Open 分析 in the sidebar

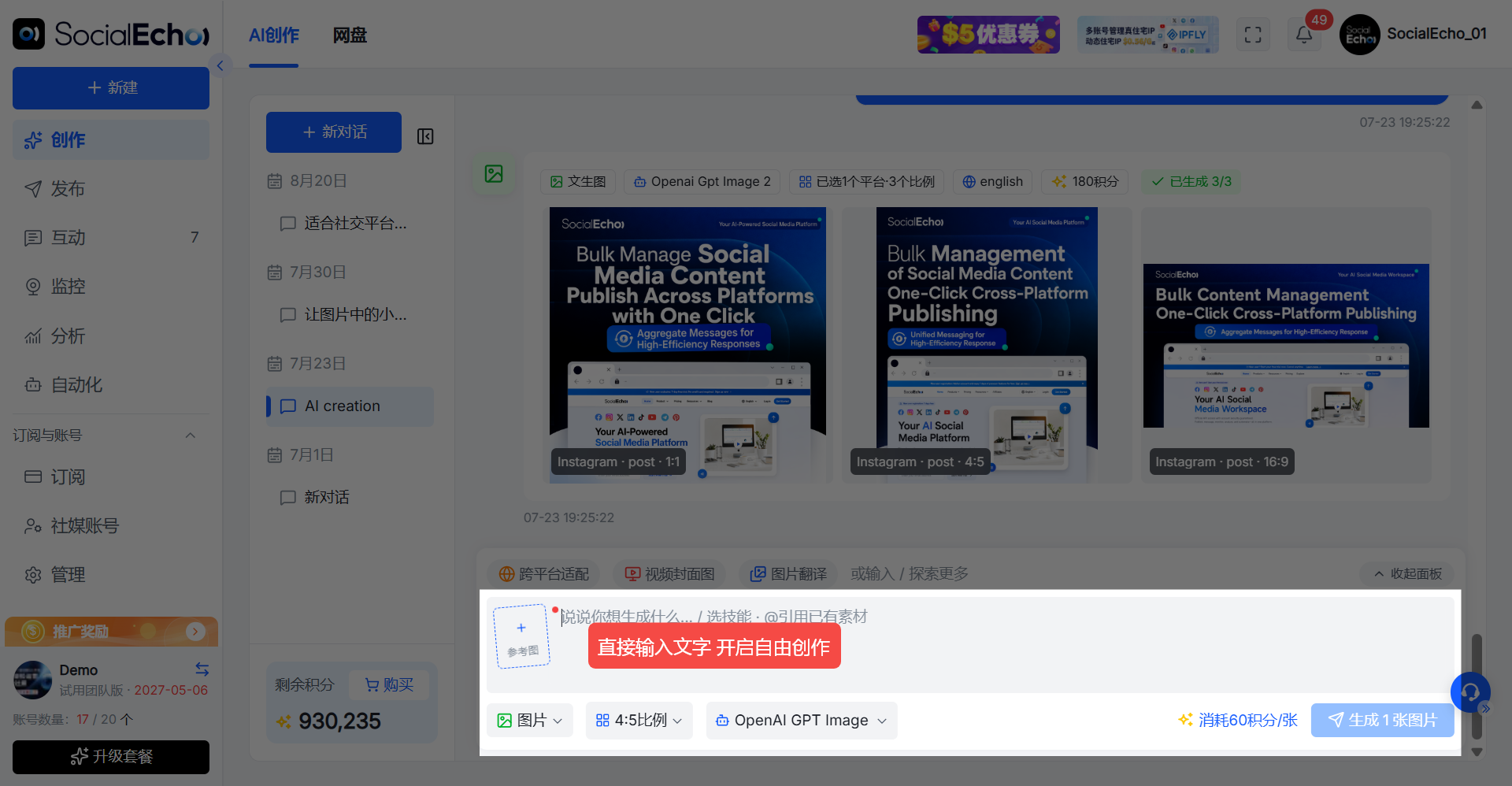(111, 336)
